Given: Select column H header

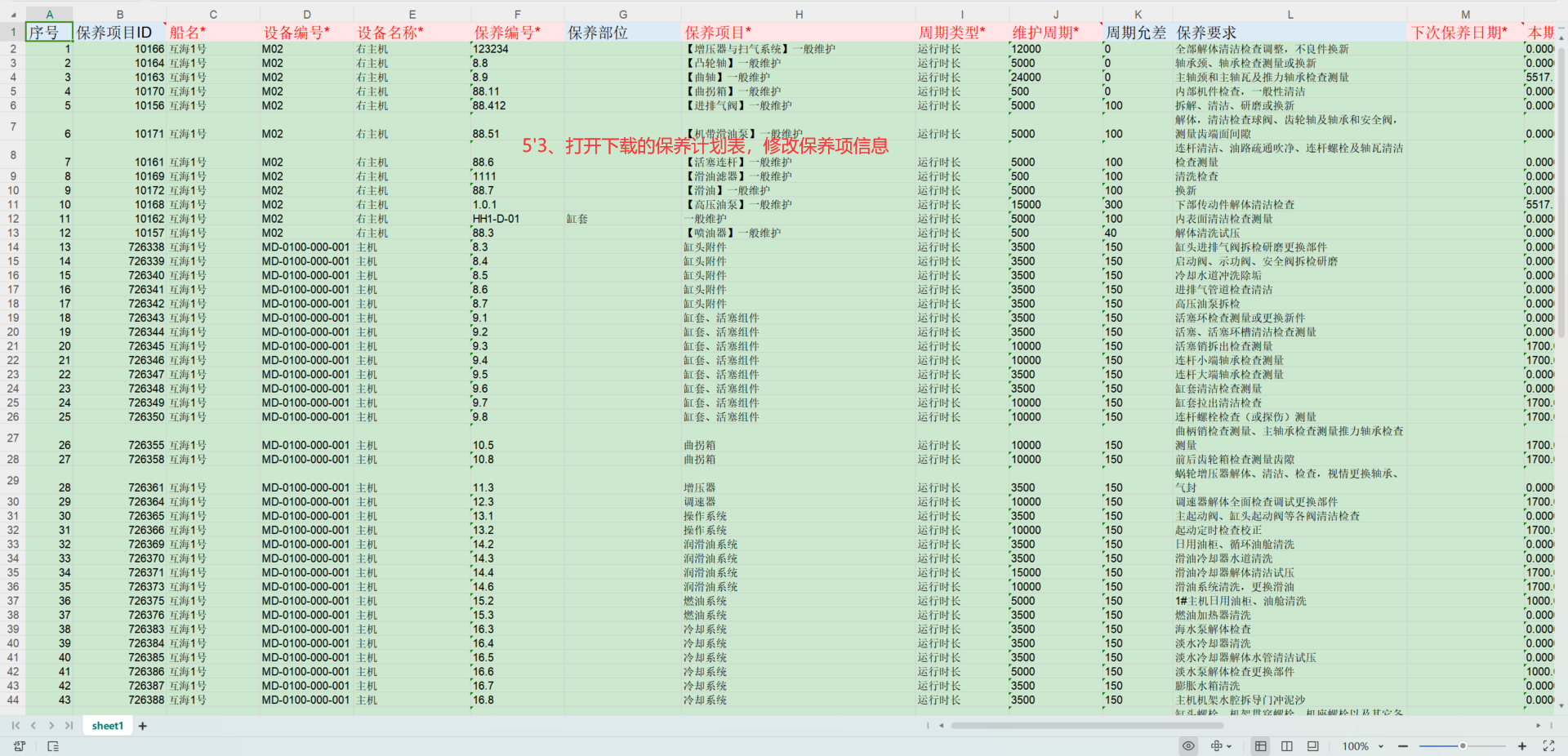Looking at the screenshot, I should [799, 15].
